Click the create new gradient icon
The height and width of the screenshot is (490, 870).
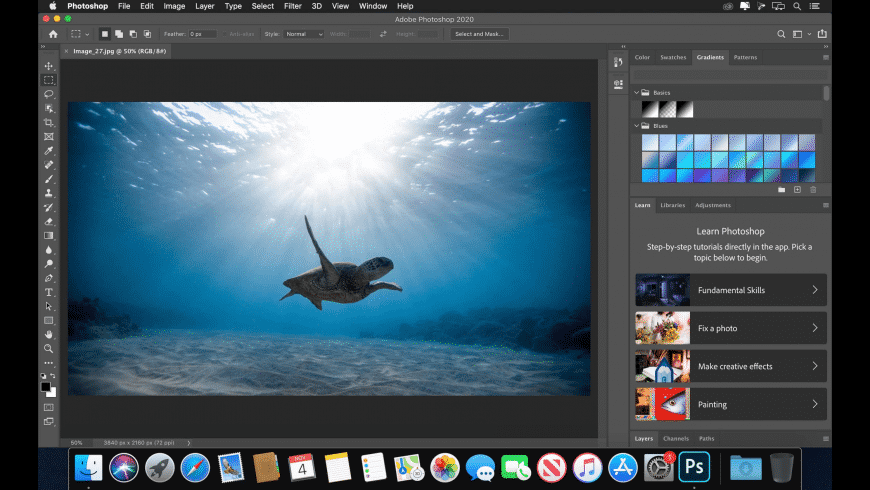click(797, 189)
